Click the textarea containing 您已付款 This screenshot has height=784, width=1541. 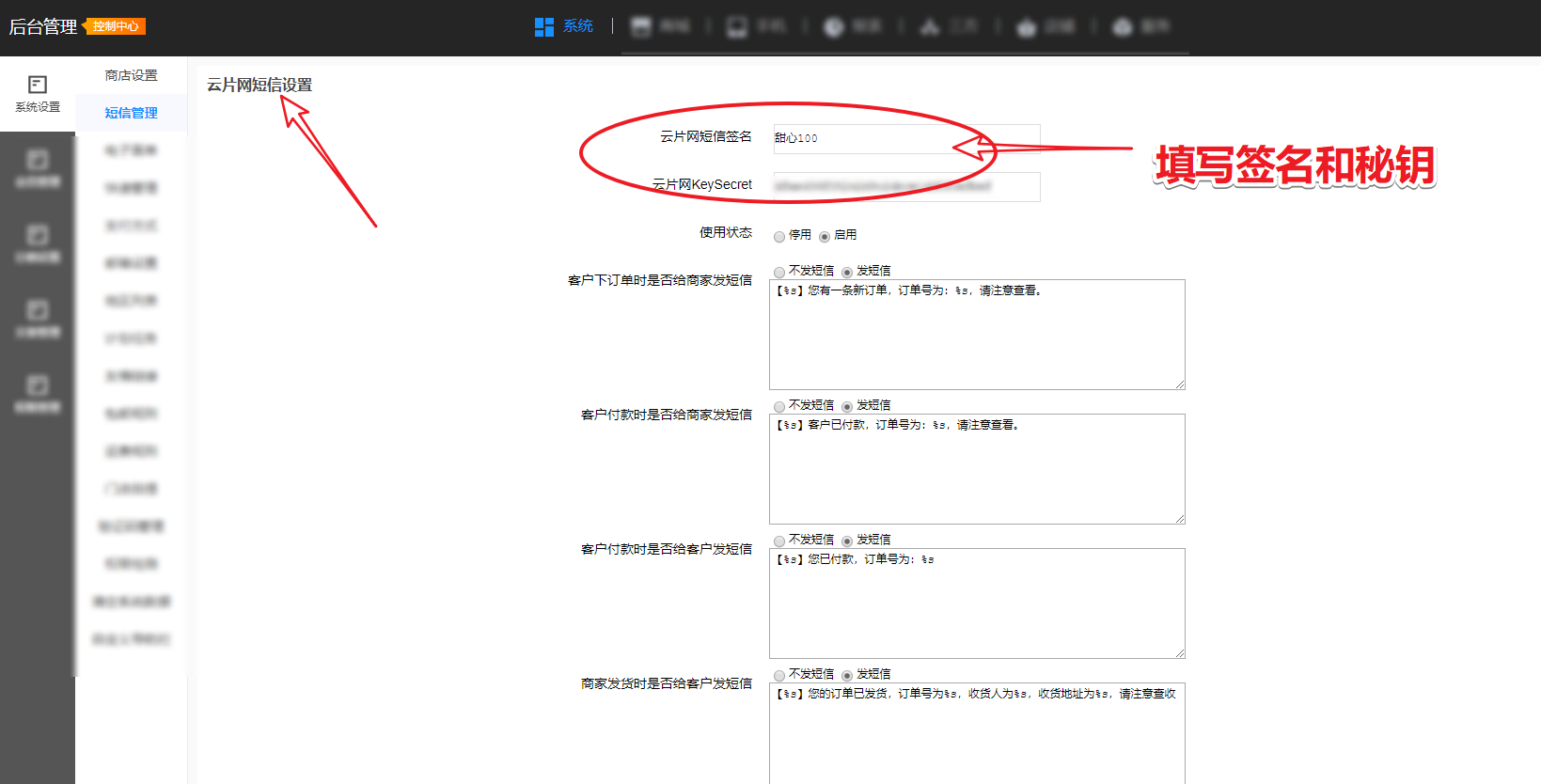click(x=977, y=604)
